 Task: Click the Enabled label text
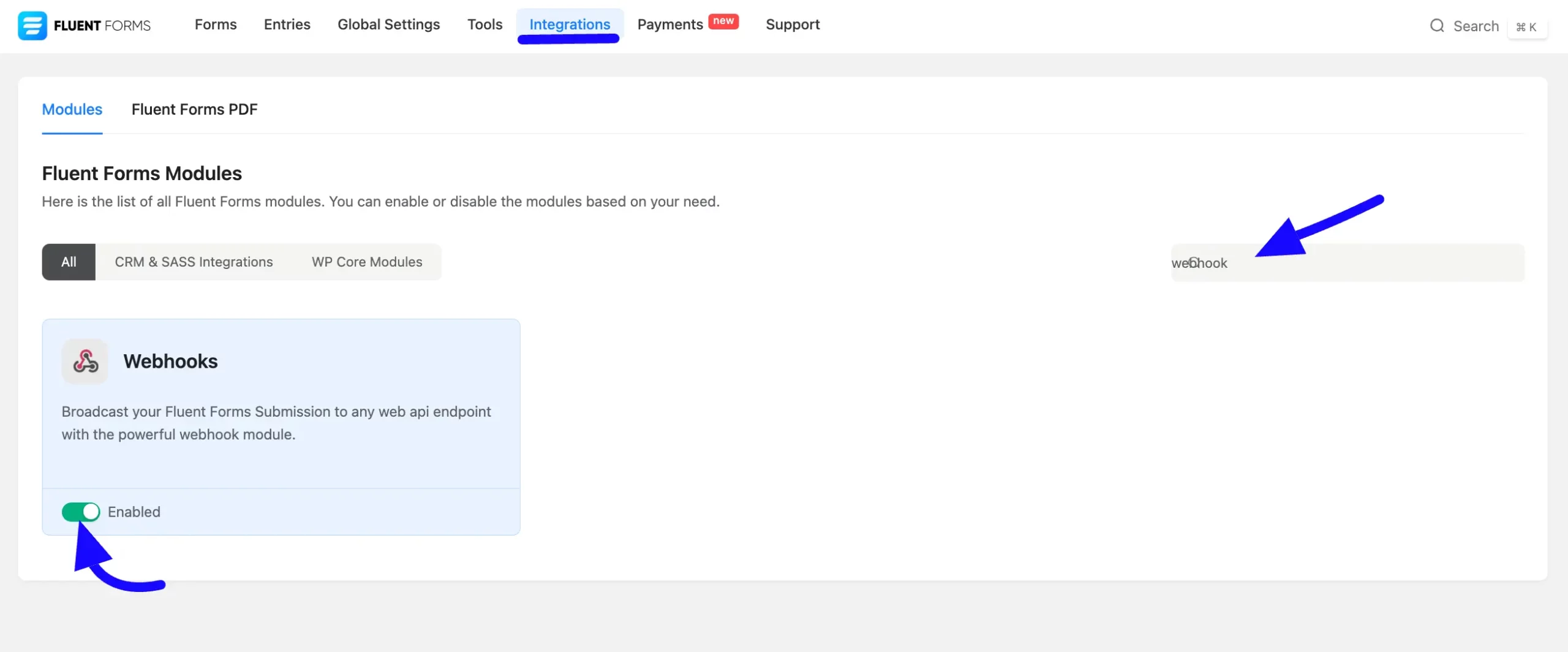coord(134,512)
